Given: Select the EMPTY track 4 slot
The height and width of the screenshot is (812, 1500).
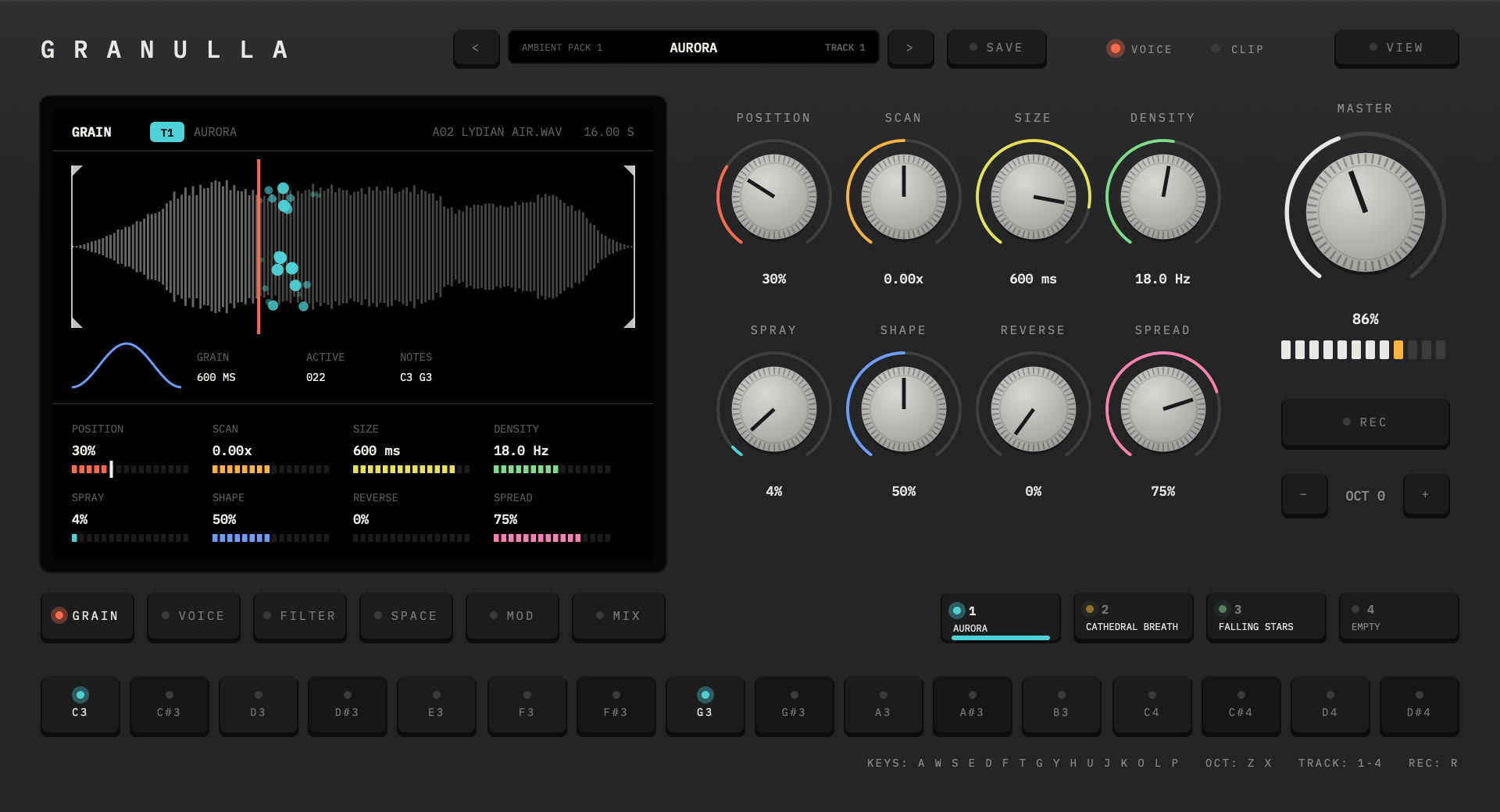Looking at the screenshot, I should [1399, 618].
